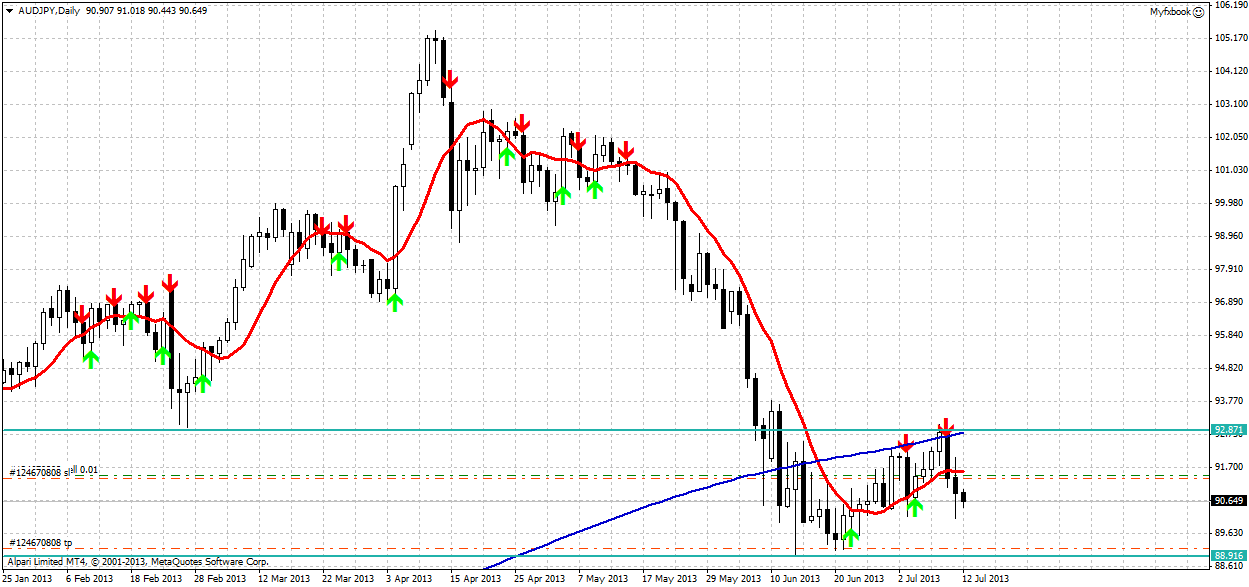Image resolution: width=1249 pixels, height=587 pixels.
Task: Click the AUDJPY,Daily chart title
Action: coord(49,11)
